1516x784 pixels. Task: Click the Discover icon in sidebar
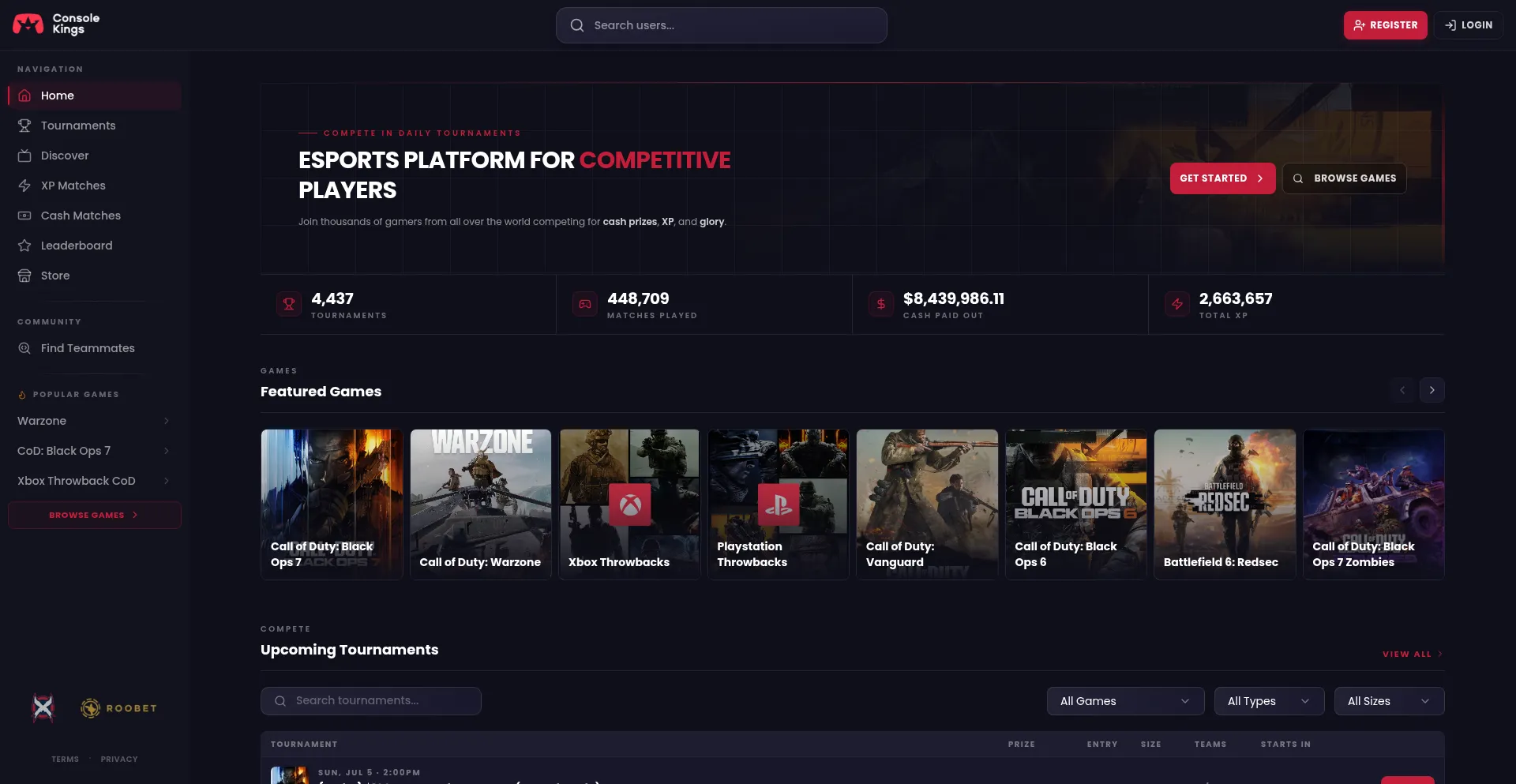(x=24, y=156)
